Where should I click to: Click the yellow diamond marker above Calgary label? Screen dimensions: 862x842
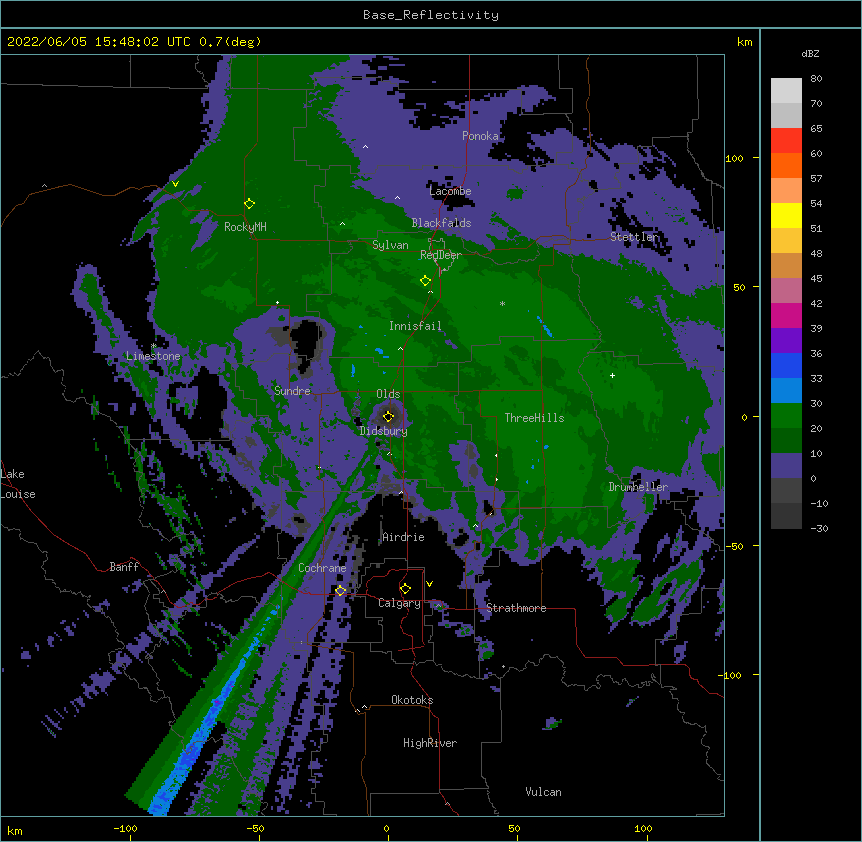pyautogui.click(x=405, y=589)
